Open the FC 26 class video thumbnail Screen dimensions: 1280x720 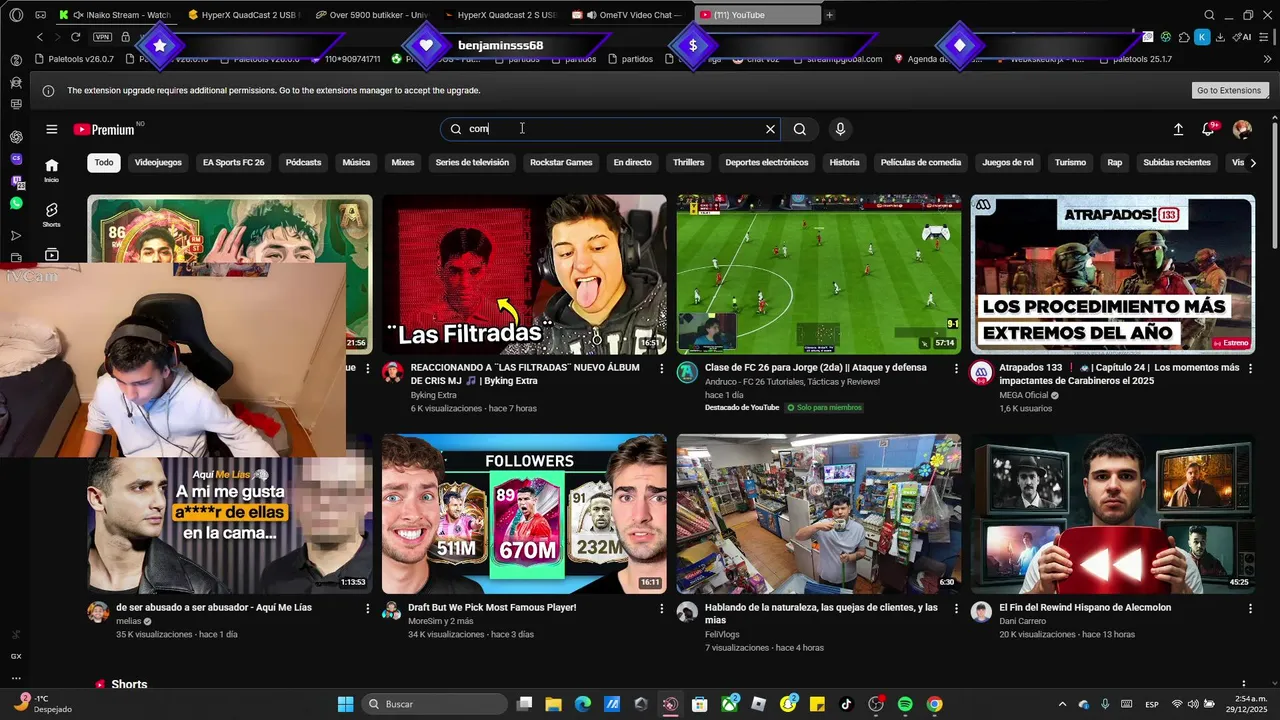(x=819, y=274)
